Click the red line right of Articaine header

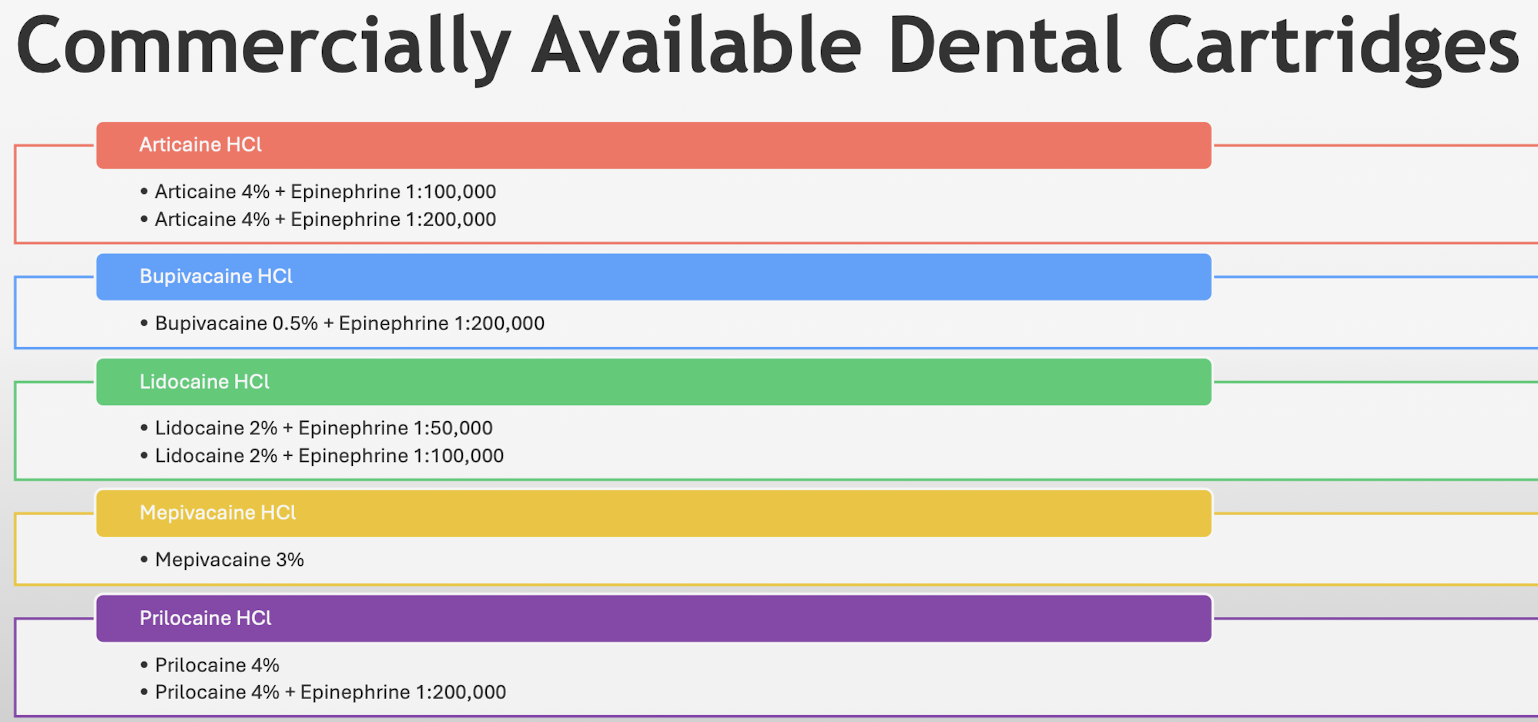1375,145
